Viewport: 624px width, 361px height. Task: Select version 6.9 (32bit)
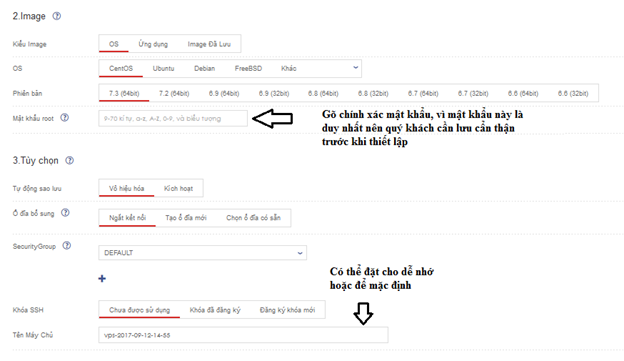tap(274, 94)
